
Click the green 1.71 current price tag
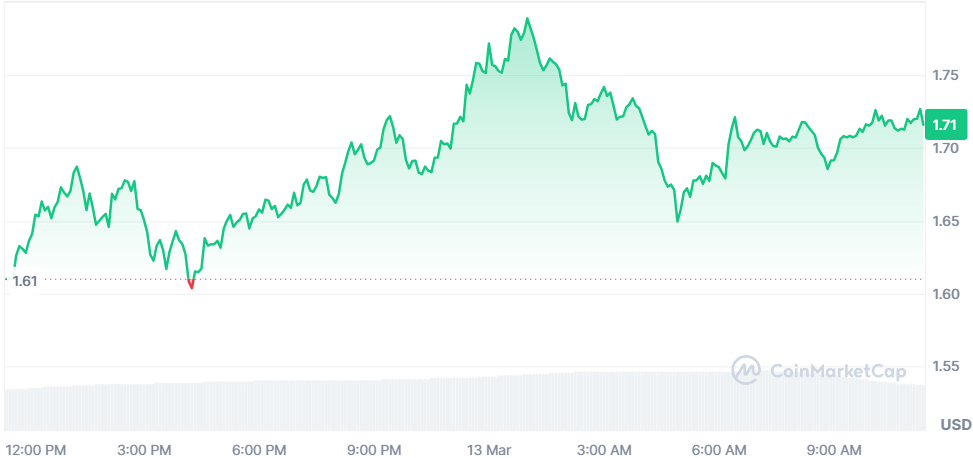[945, 125]
